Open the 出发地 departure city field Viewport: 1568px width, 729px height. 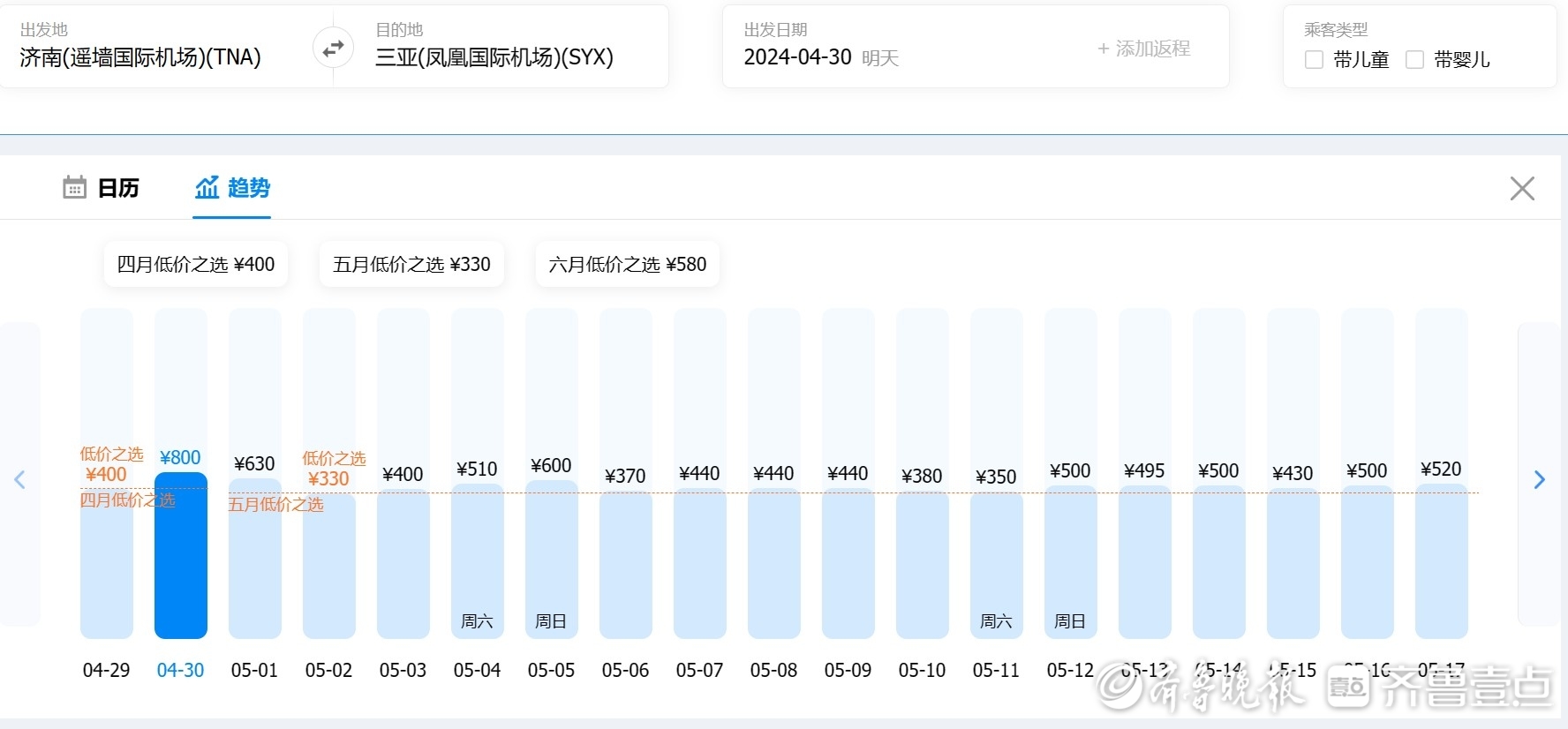(141, 57)
